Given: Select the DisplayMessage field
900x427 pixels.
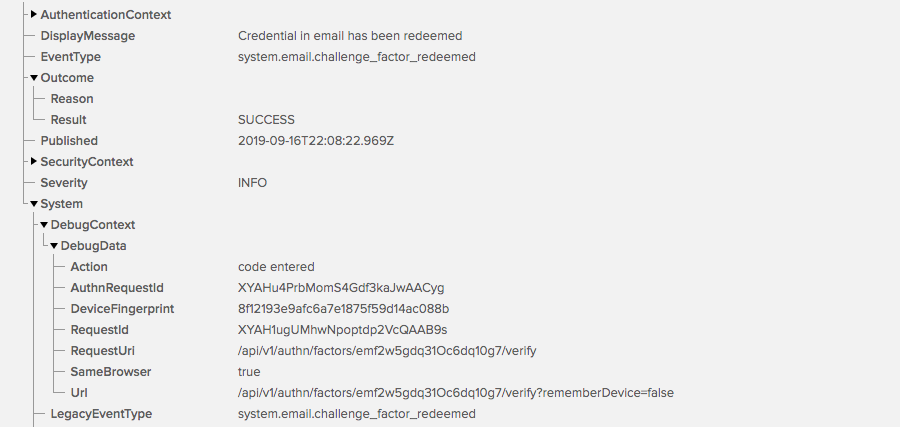Looking at the screenshot, I should (x=88, y=36).
